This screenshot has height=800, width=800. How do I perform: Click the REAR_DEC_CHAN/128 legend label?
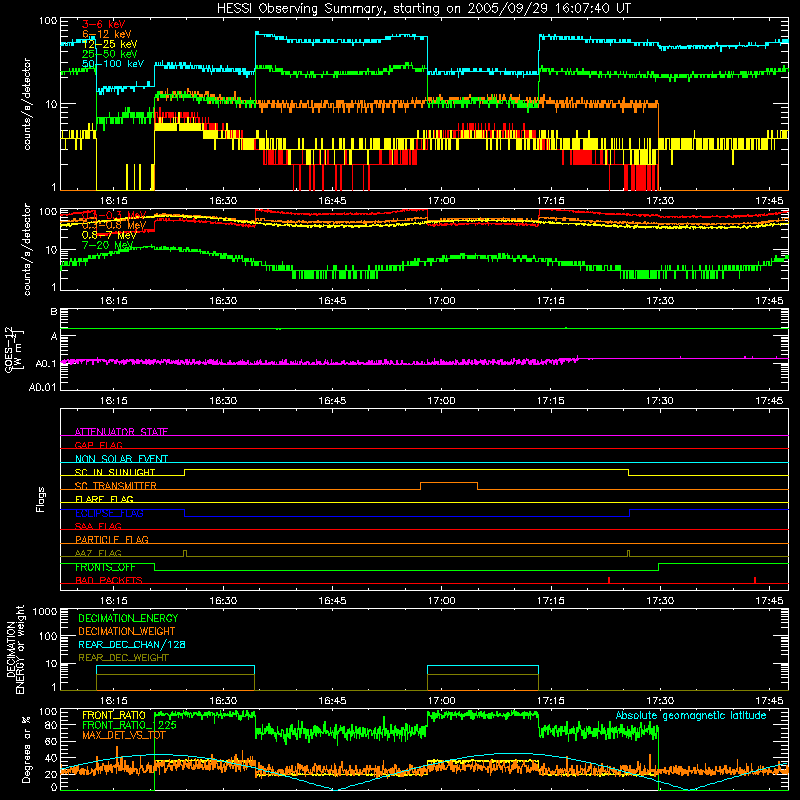(132, 644)
